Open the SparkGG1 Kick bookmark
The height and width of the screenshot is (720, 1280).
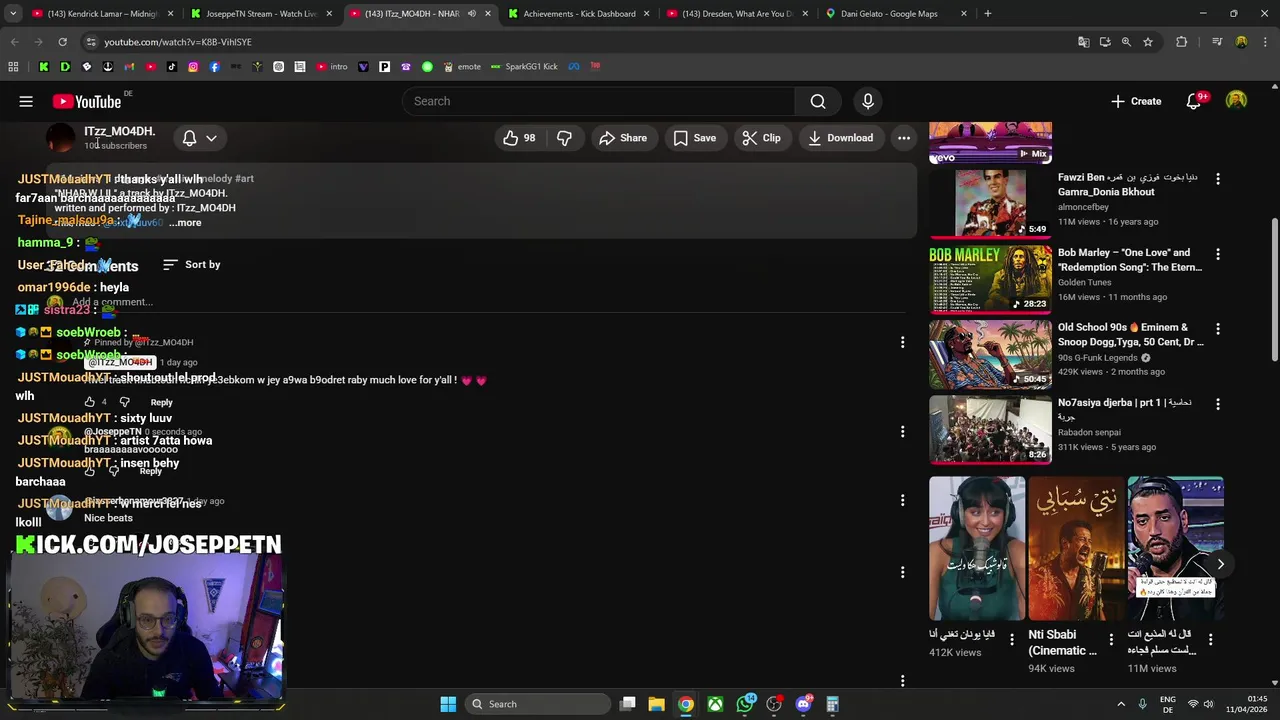[x=524, y=67]
